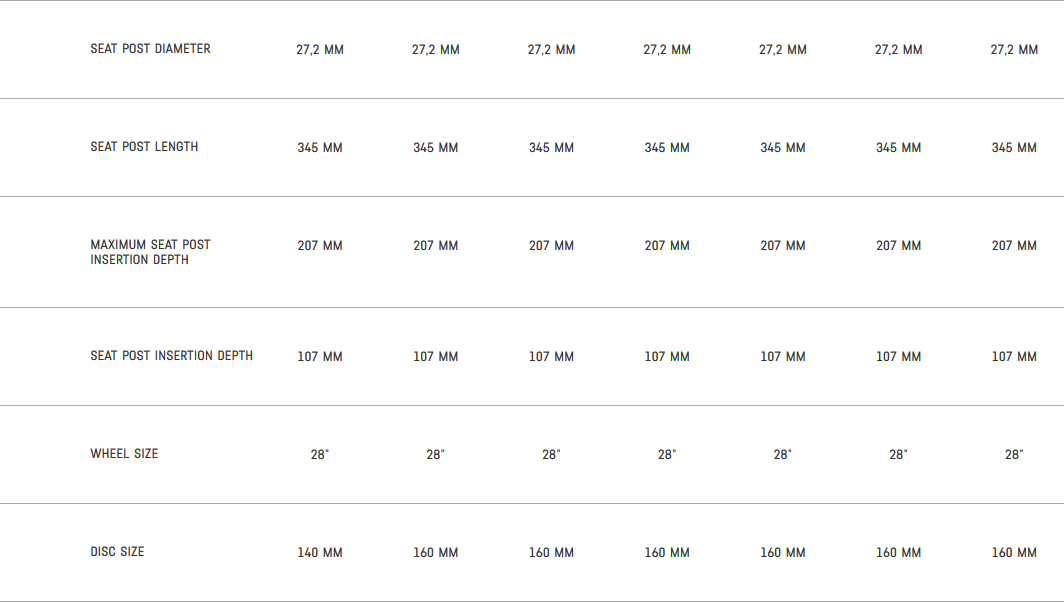Viewport: 1064px width, 602px height.
Task: Select the leftmost 160 MM disc size value
Action: [x=436, y=553]
